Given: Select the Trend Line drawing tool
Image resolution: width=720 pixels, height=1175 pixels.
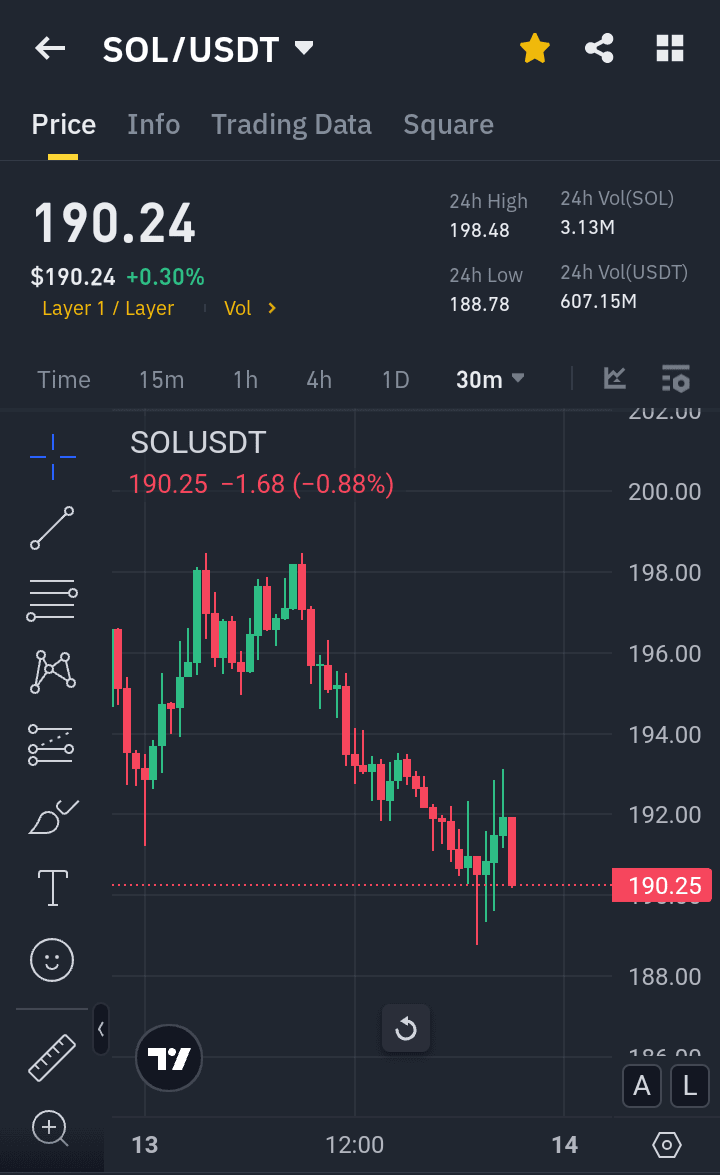Looking at the screenshot, I should pyautogui.click(x=52, y=528).
